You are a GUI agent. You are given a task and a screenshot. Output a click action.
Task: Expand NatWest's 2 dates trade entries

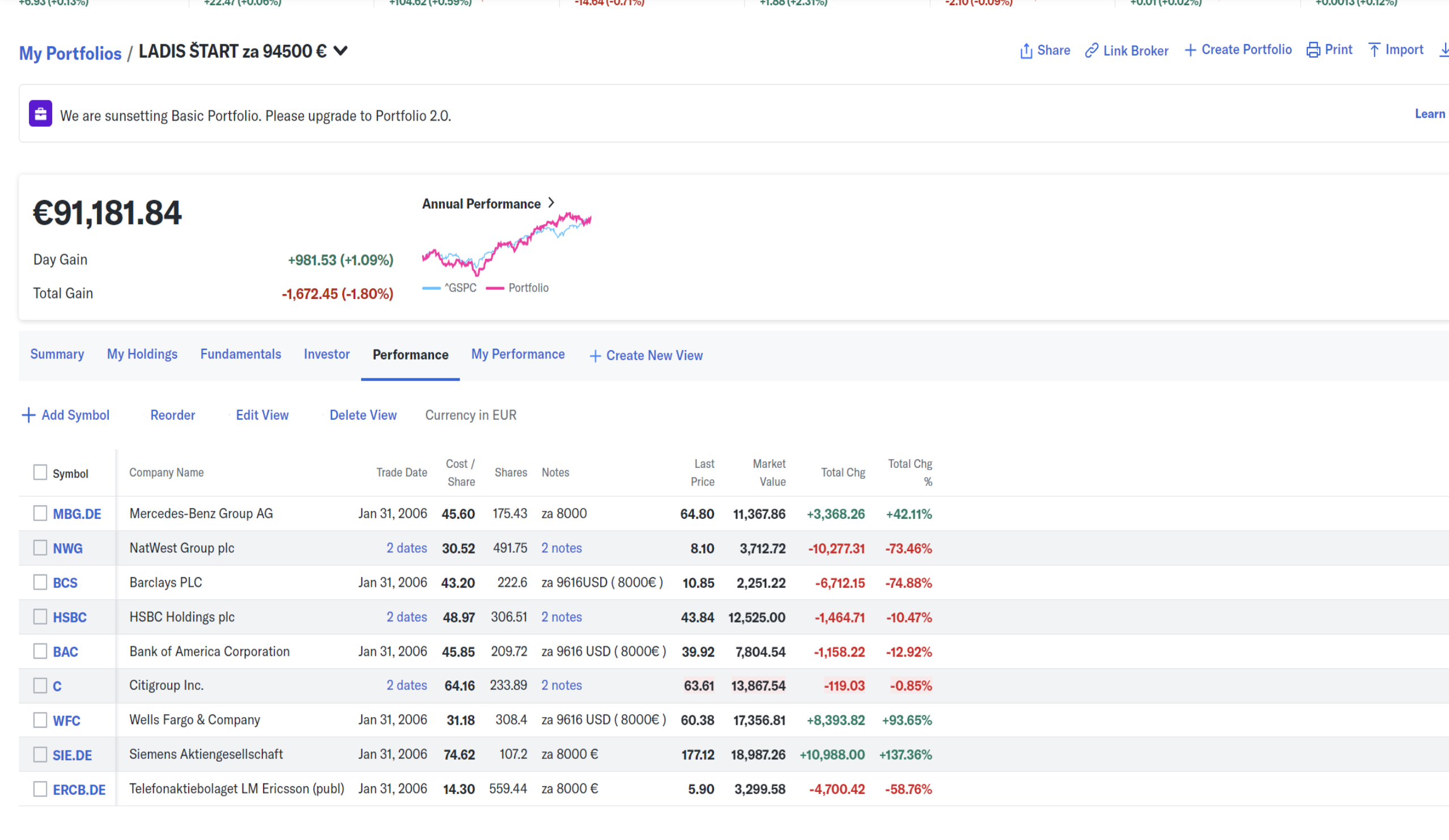click(406, 548)
